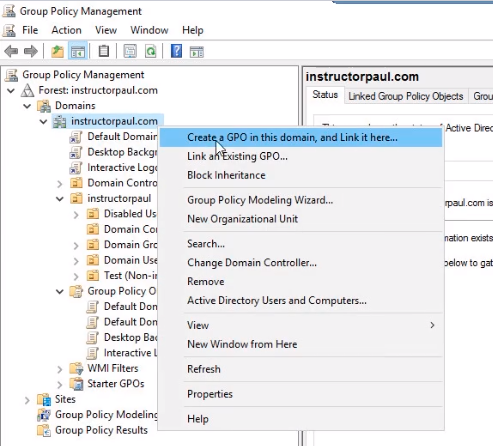
Task: Click the instructorpaul.com domain icon
Action: pos(60,121)
